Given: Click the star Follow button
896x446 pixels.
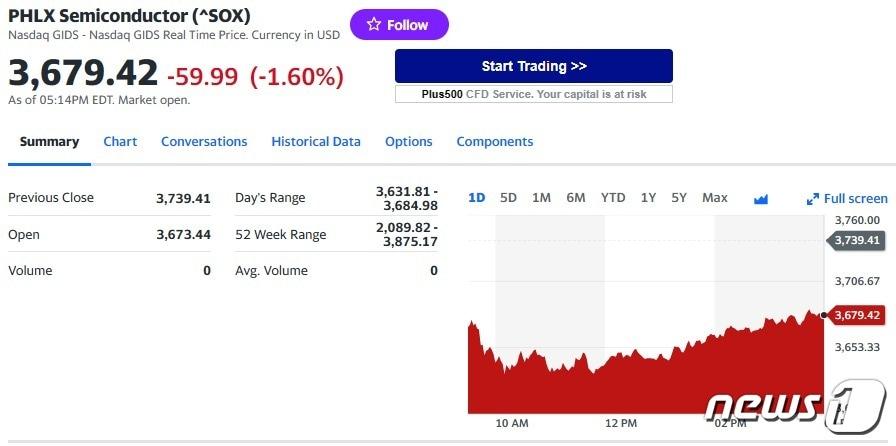Looking at the screenshot, I should 399,25.
